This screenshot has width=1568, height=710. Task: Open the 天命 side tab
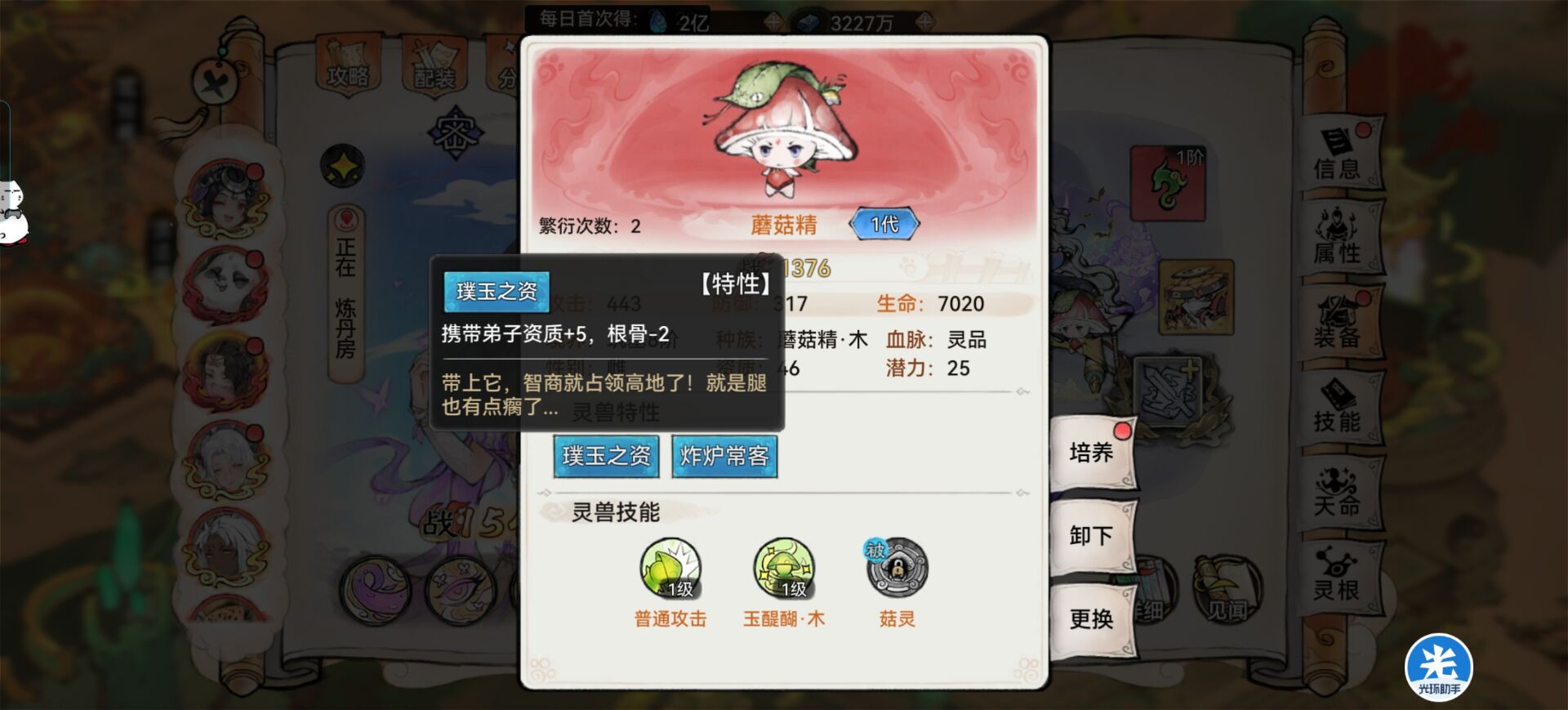click(x=1339, y=492)
